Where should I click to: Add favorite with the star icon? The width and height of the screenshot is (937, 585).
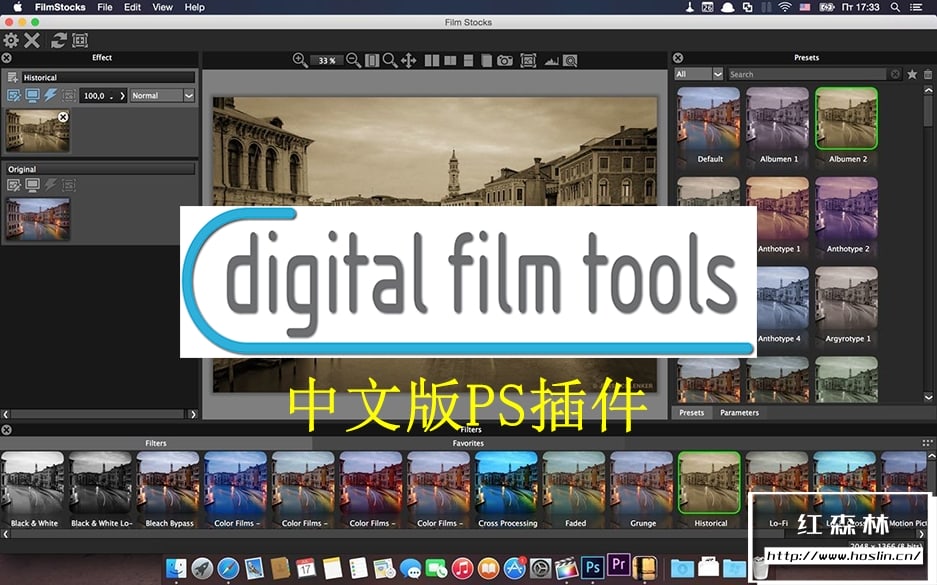tap(912, 74)
